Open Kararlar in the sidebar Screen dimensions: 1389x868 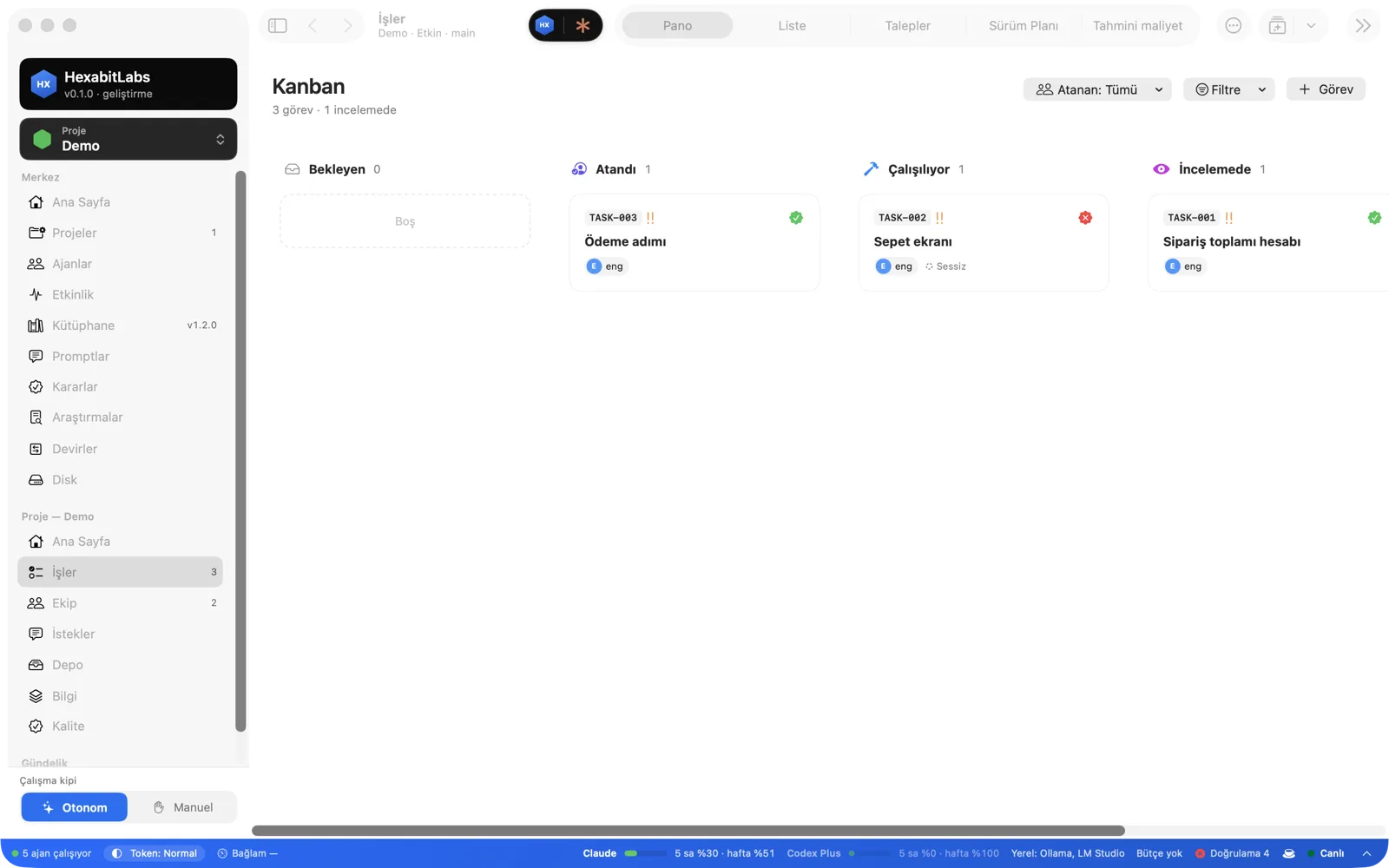(x=120, y=387)
